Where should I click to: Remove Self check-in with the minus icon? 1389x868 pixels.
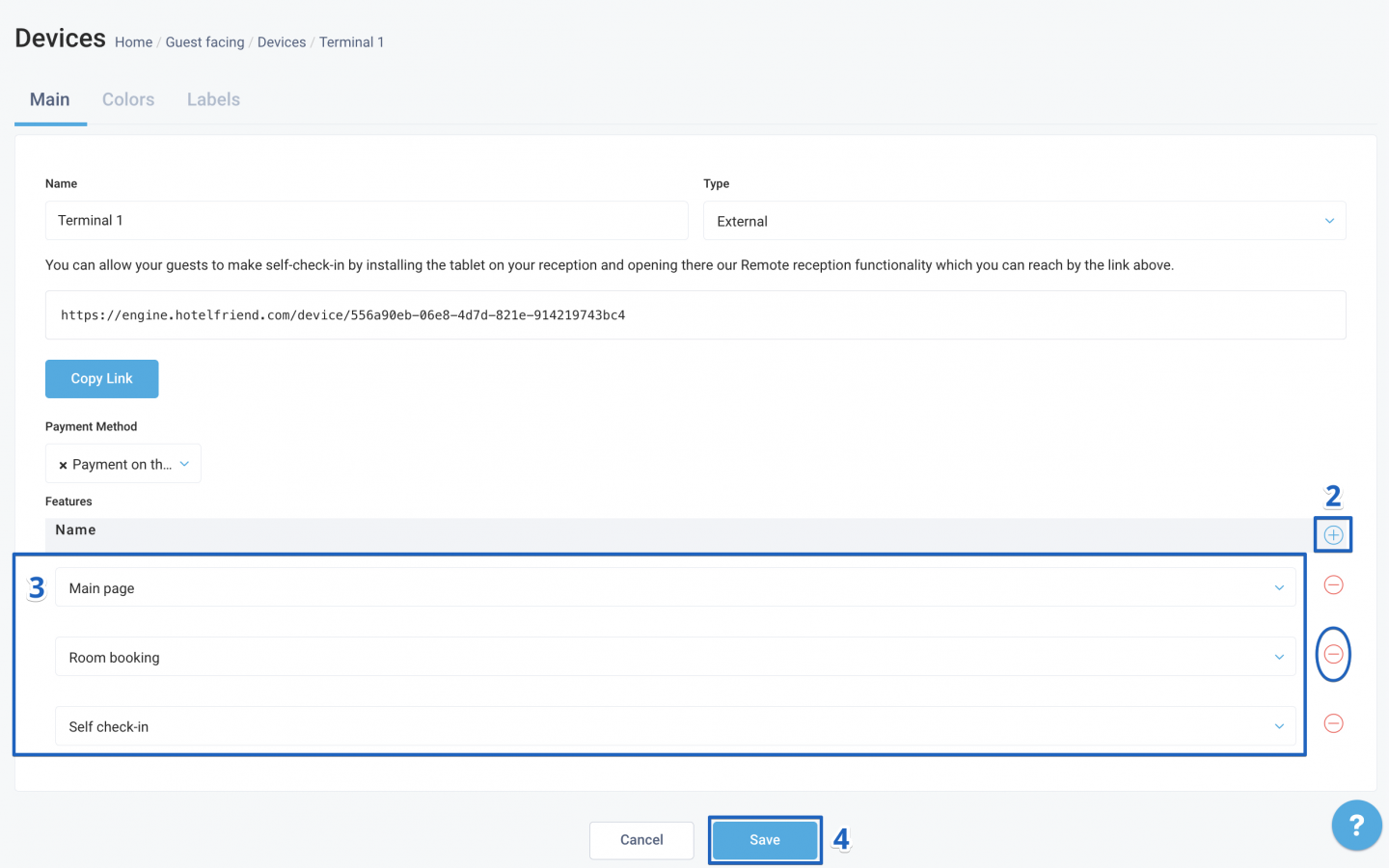[1333, 723]
